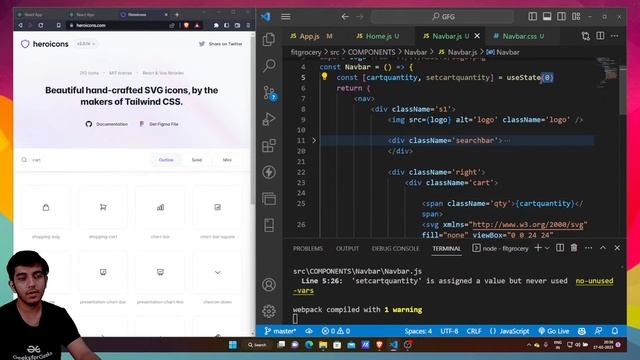640x360 pixels.
Task: Kill the terminal with trash icon
Action: coord(574,248)
